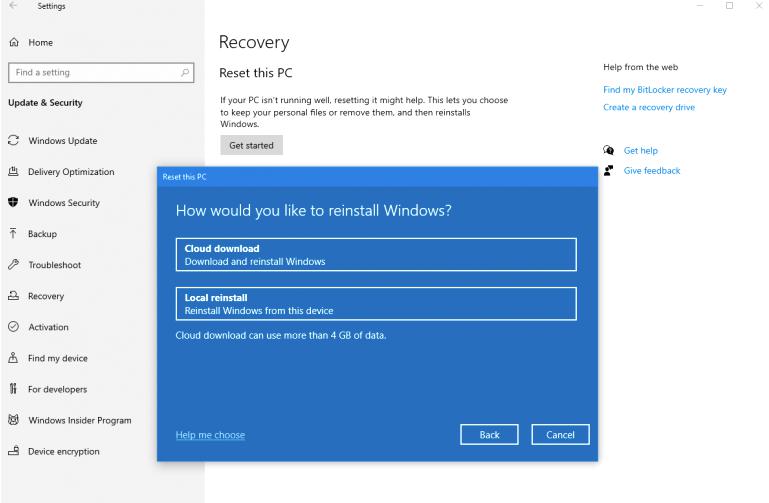Open the Delivery Optimization section

[71, 172]
